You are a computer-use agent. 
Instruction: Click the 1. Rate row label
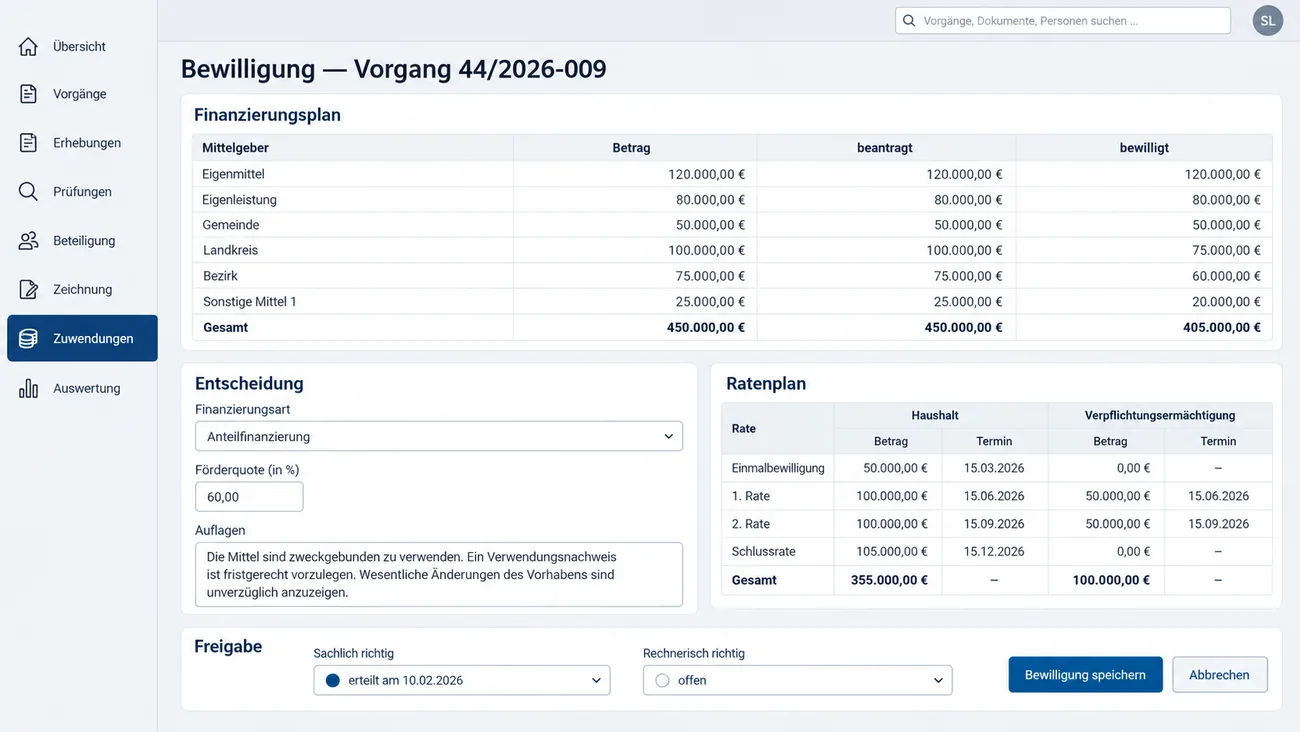coord(751,496)
